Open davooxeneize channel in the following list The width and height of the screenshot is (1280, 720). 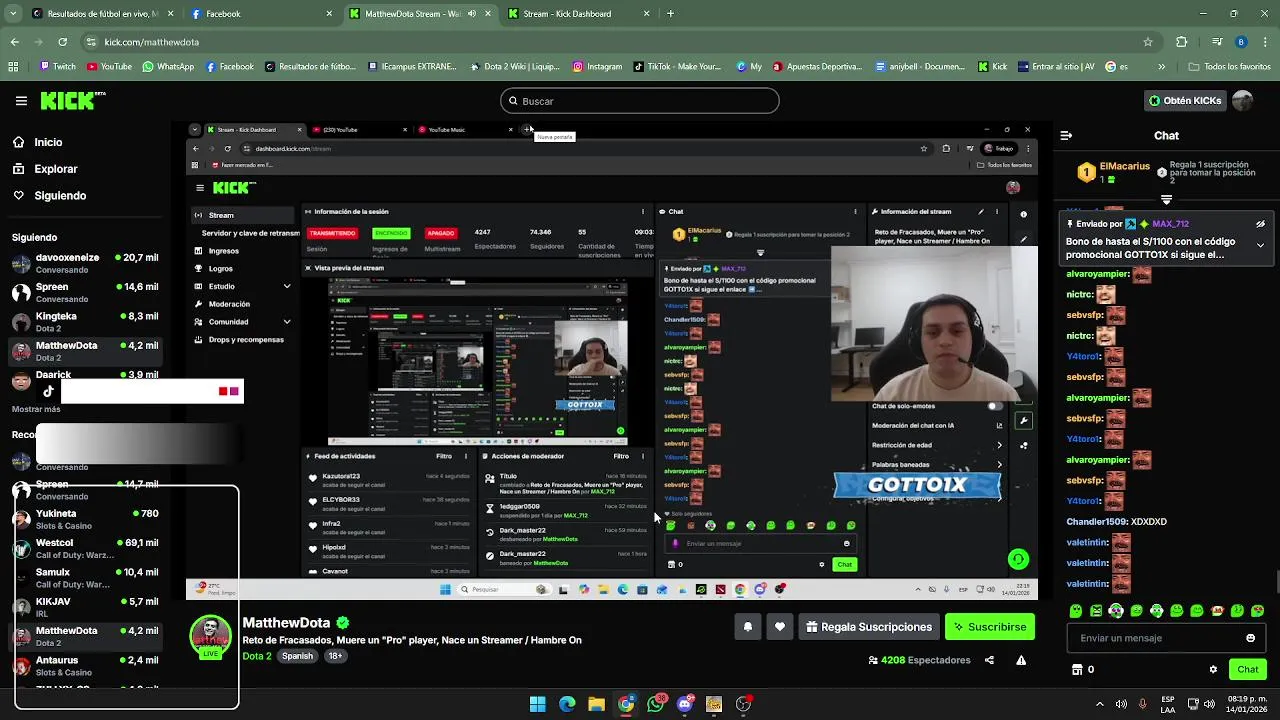click(x=85, y=263)
